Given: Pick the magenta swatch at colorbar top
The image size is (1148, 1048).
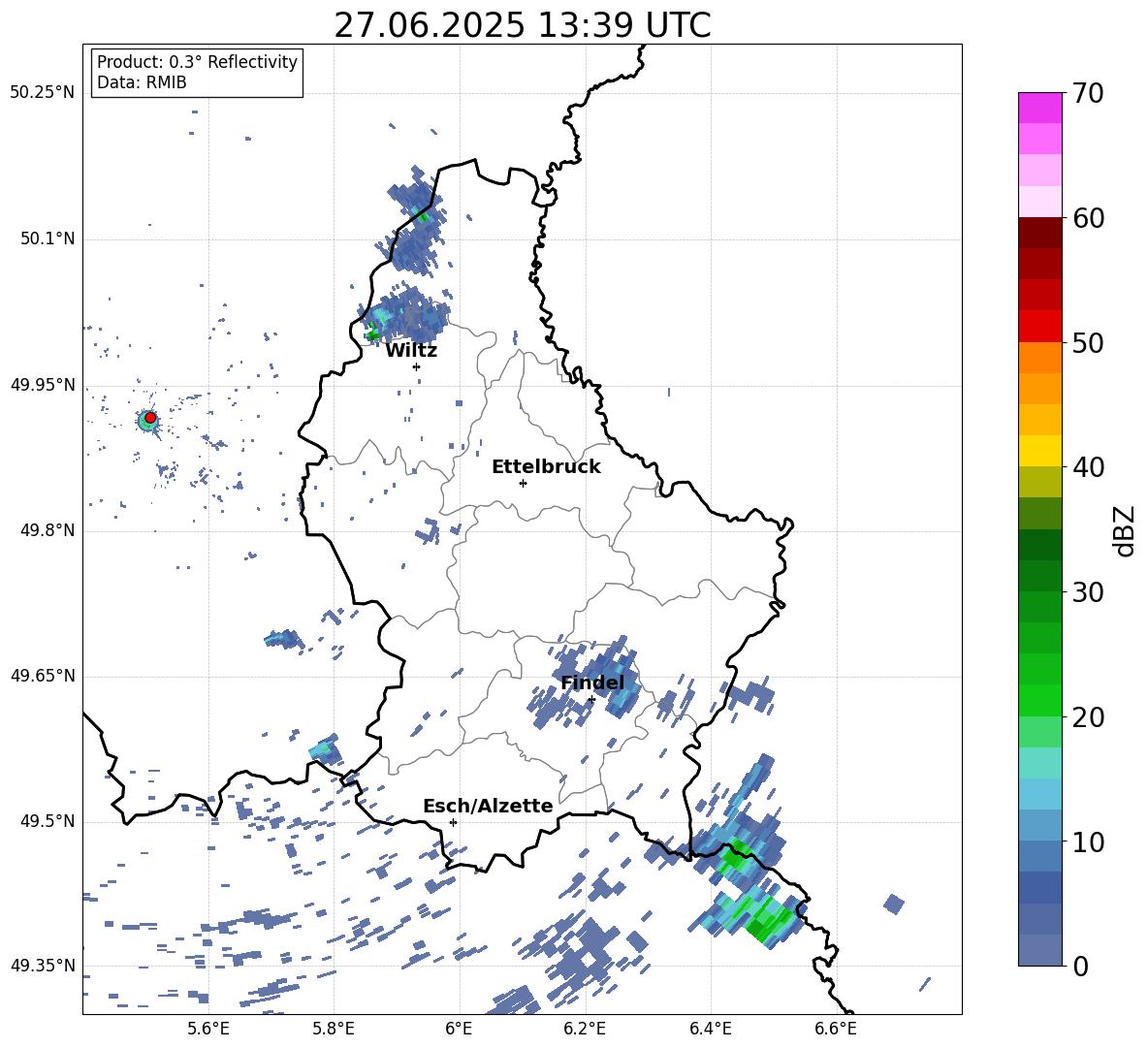Looking at the screenshot, I should [1039, 108].
